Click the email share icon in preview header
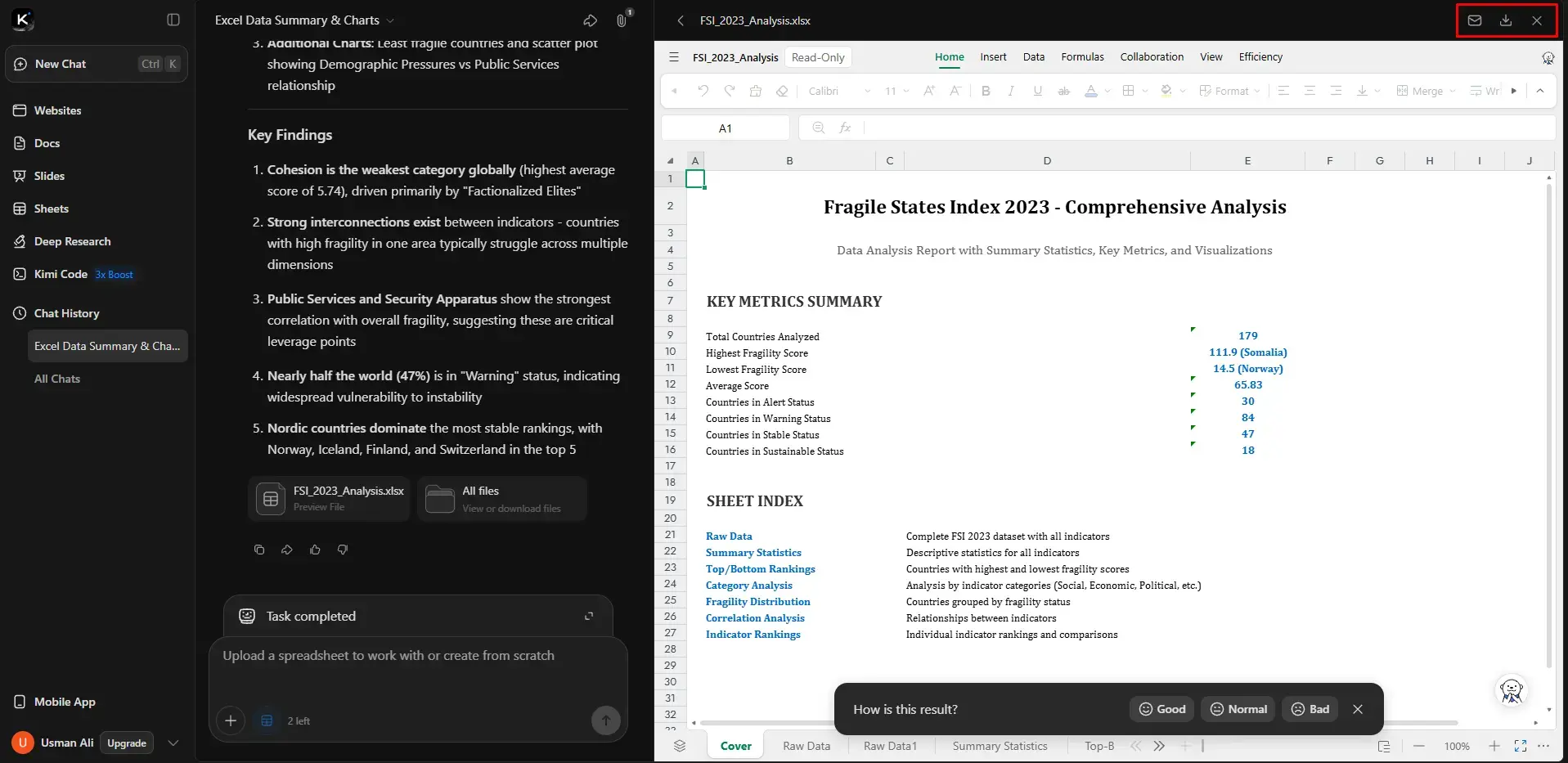This screenshot has height=763, width=1568. 1474,20
